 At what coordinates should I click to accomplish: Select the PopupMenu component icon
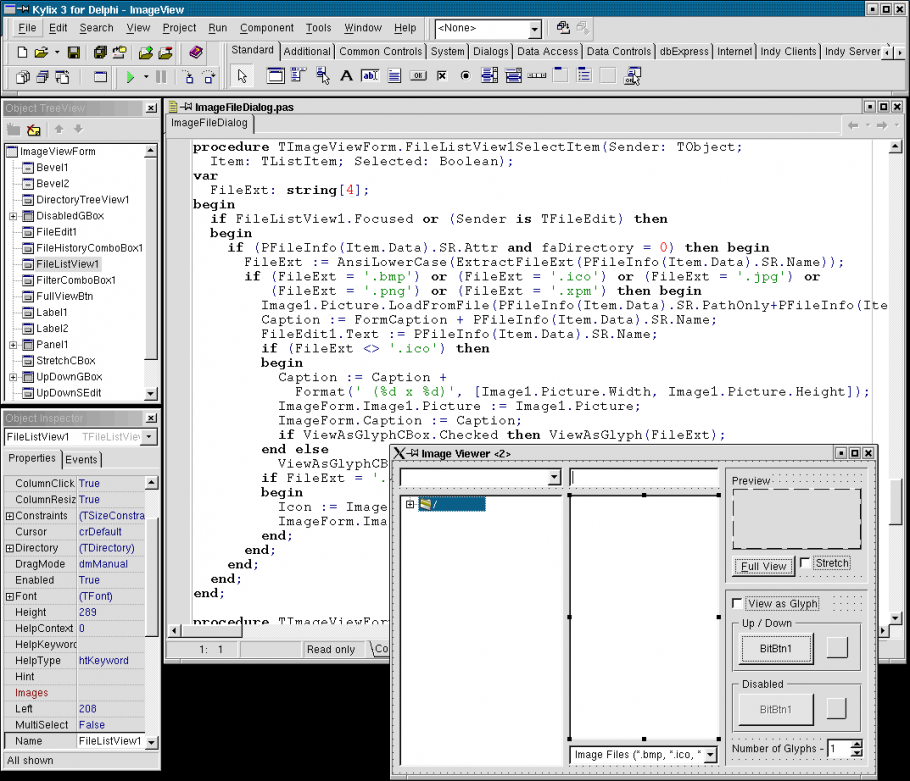point(323,75)
